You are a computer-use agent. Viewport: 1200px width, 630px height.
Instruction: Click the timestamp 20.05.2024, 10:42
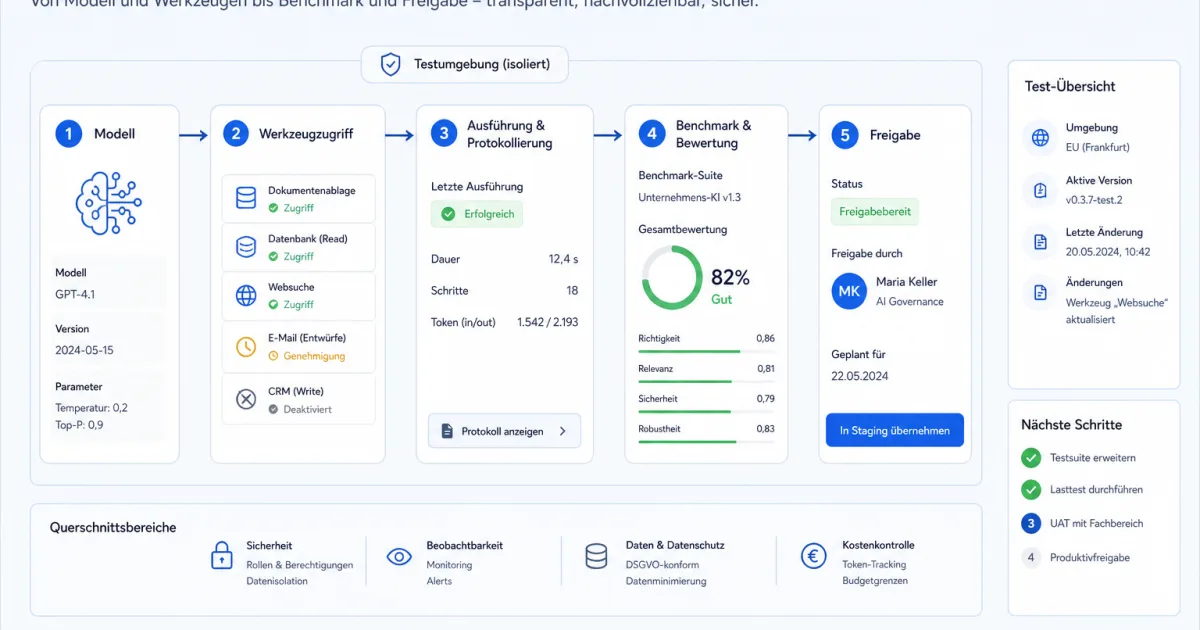coord(1108,252)
